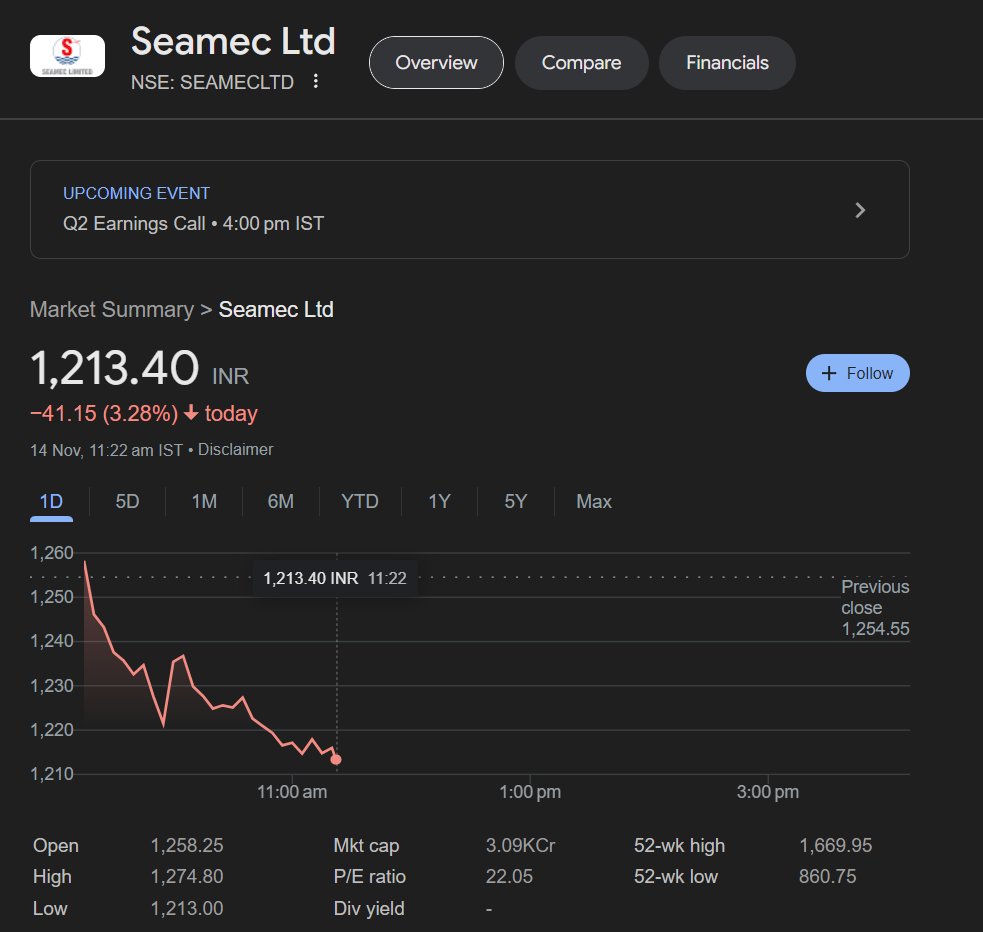Click the UPCOMING EVENT heading
This screenshot has width=983, height=932.
click(137, 193)
